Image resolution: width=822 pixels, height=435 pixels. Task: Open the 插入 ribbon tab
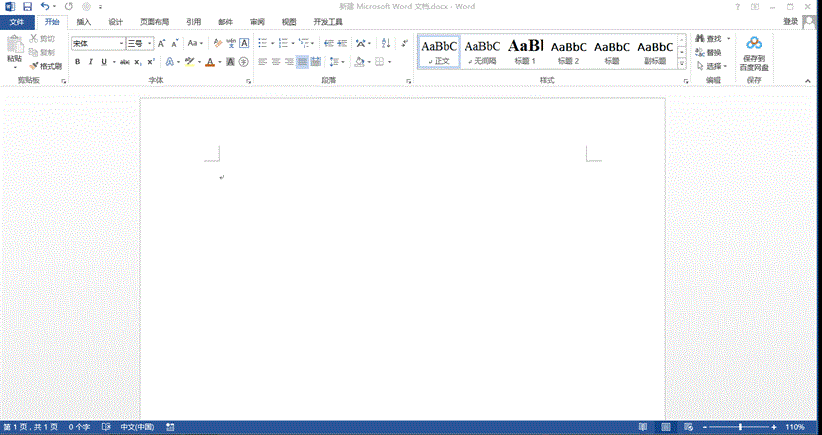[84, 21]
